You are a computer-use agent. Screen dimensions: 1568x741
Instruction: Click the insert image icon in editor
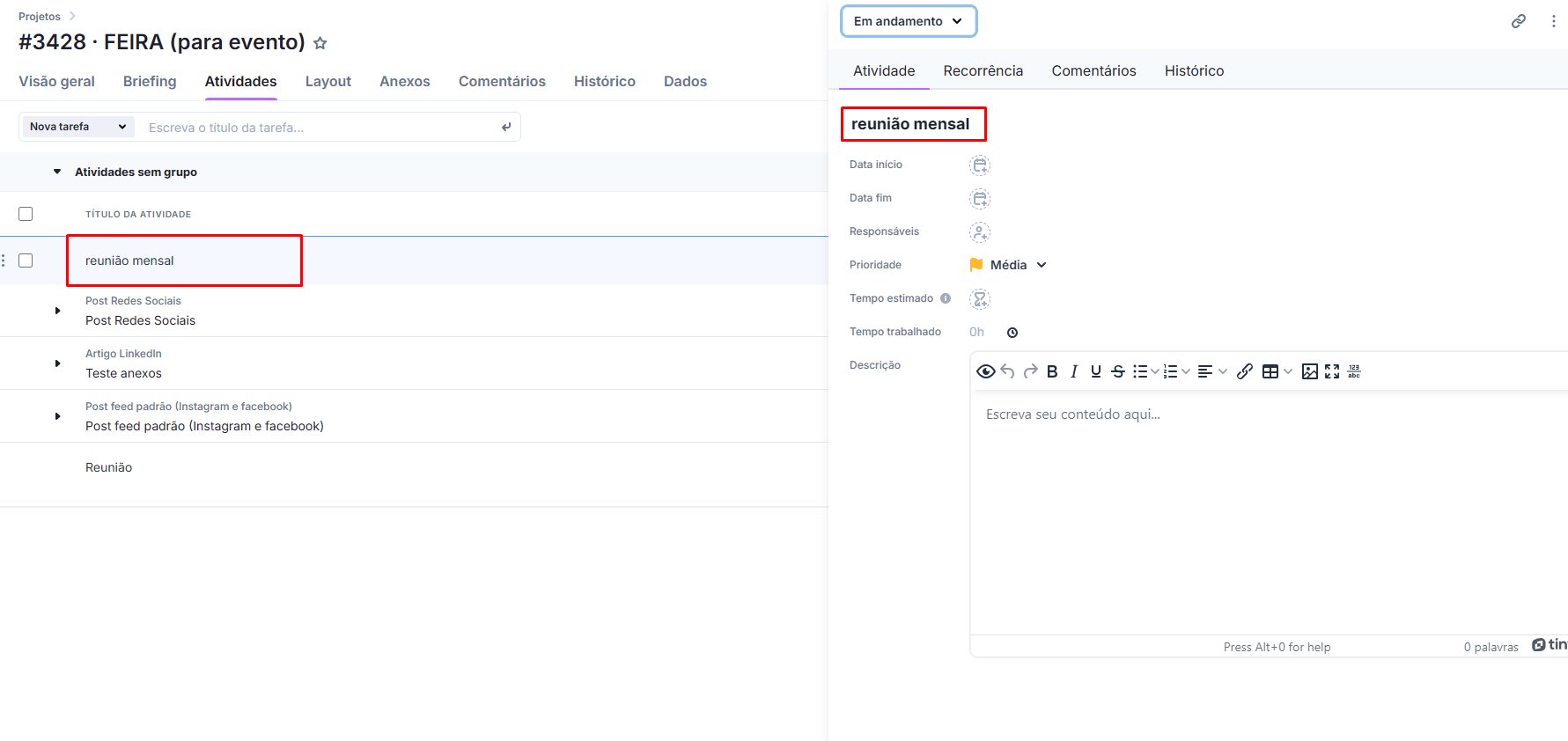coord(1309,371)
